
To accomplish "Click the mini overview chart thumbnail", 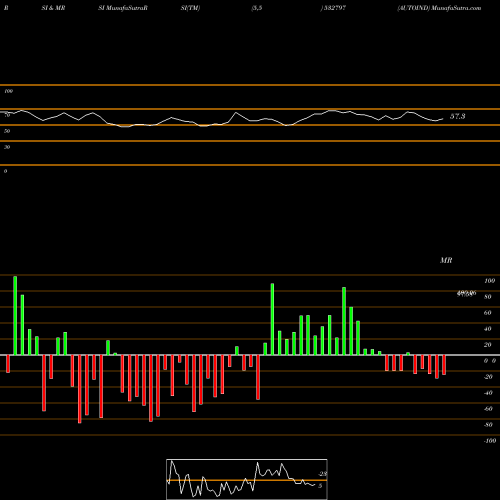I will (247, 479).
